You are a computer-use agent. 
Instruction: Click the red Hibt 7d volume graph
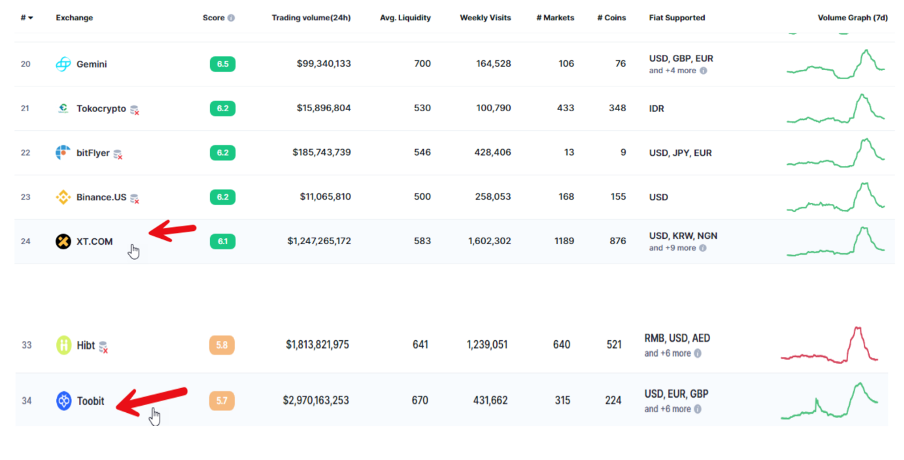point(829,345)
